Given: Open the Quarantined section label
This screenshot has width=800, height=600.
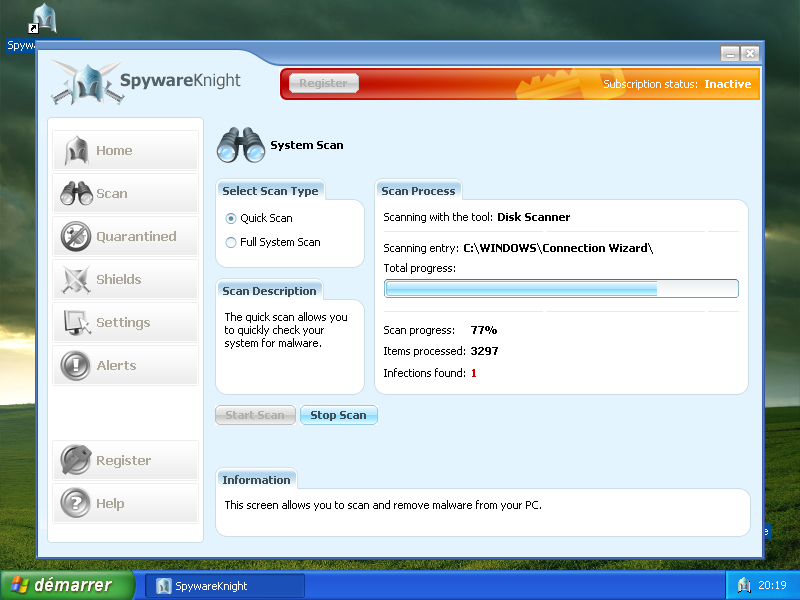Looking at the screenshot, I should 136,236.
